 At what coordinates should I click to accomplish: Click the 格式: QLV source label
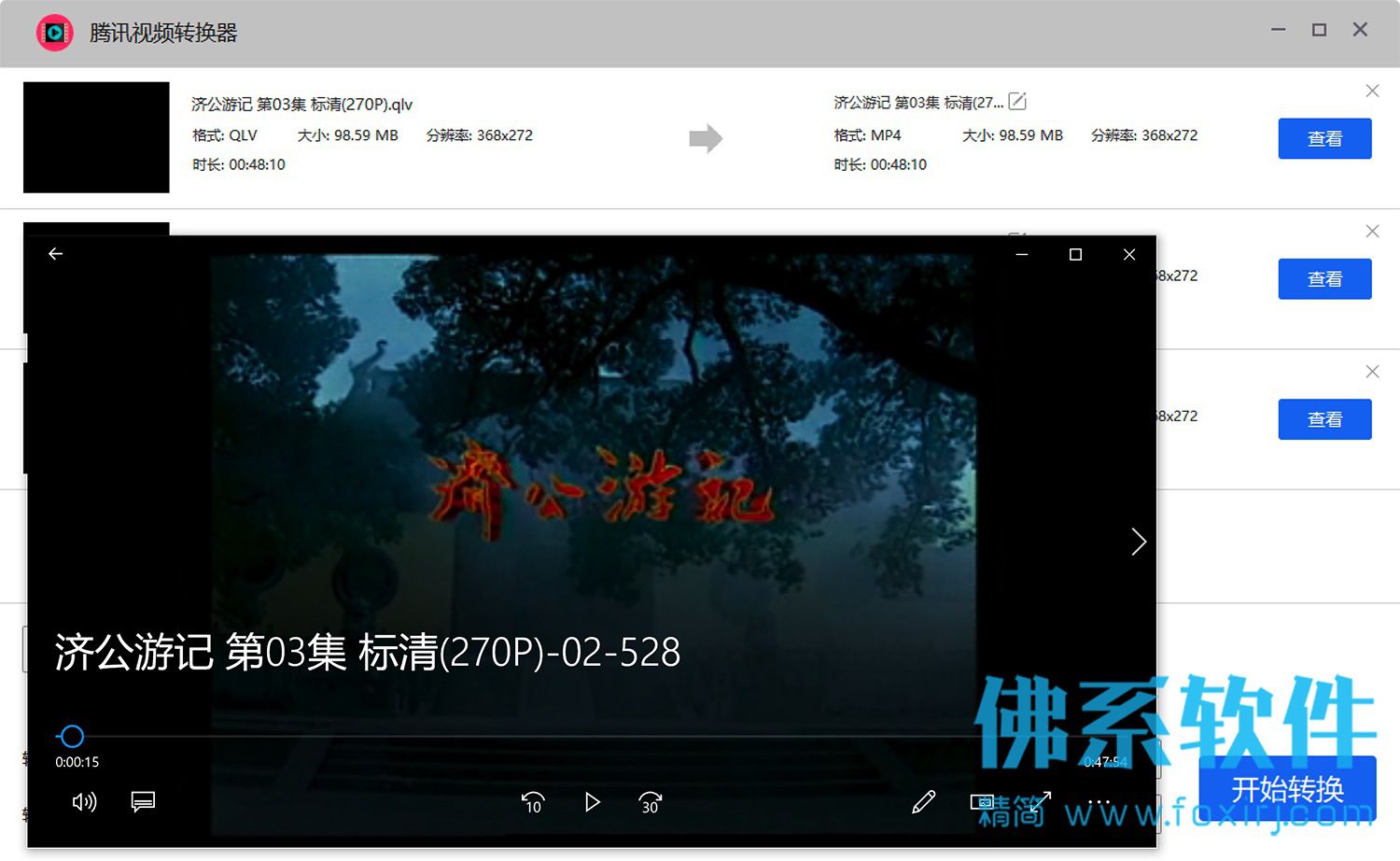[x=224, y=135]
